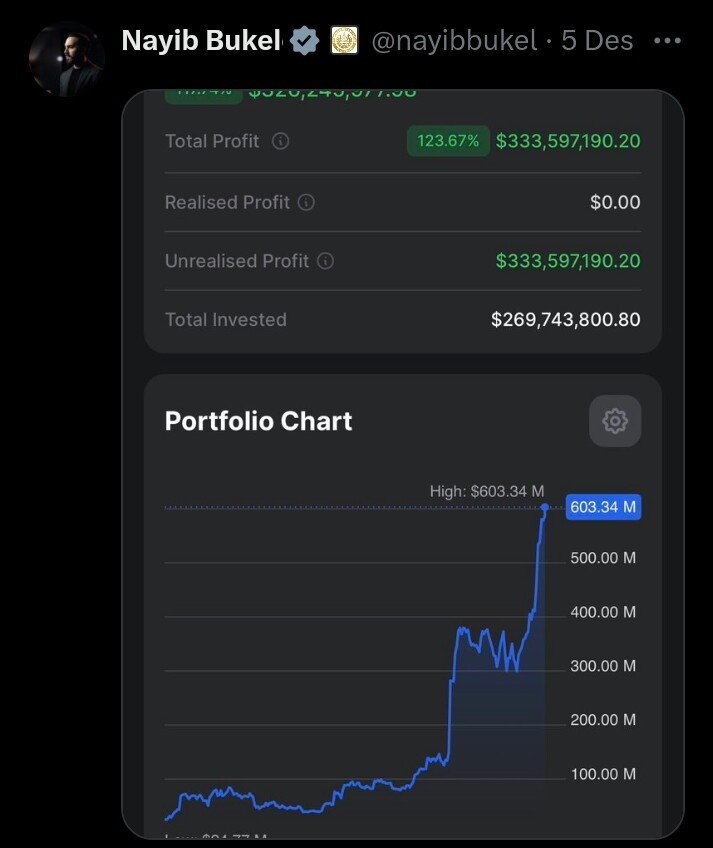Click the Unrealised Profit green amount
The image size is (713, 848).
[568, 261]
